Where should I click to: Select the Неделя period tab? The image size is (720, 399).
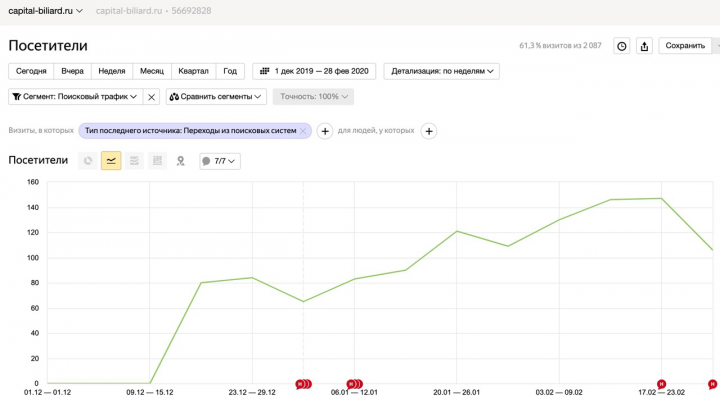112,71
